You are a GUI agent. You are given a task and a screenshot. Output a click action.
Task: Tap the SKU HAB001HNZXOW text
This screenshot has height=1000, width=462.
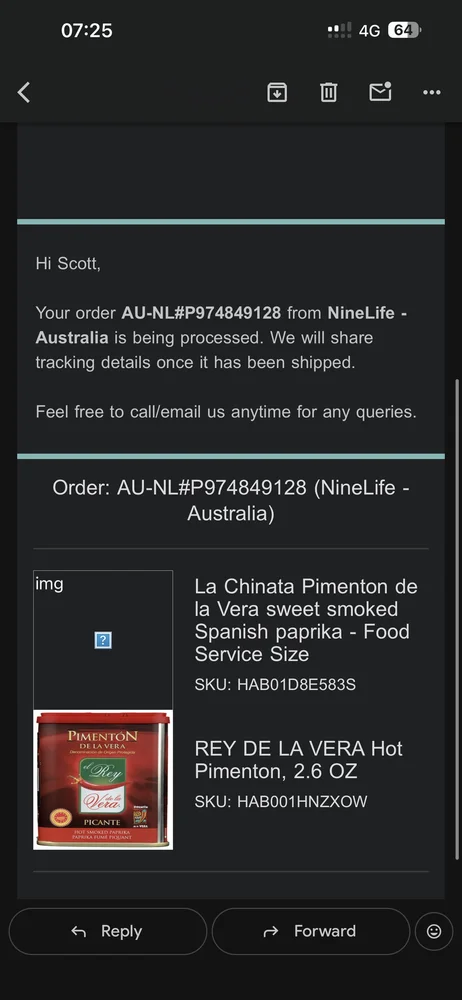[x=281, y=802]
